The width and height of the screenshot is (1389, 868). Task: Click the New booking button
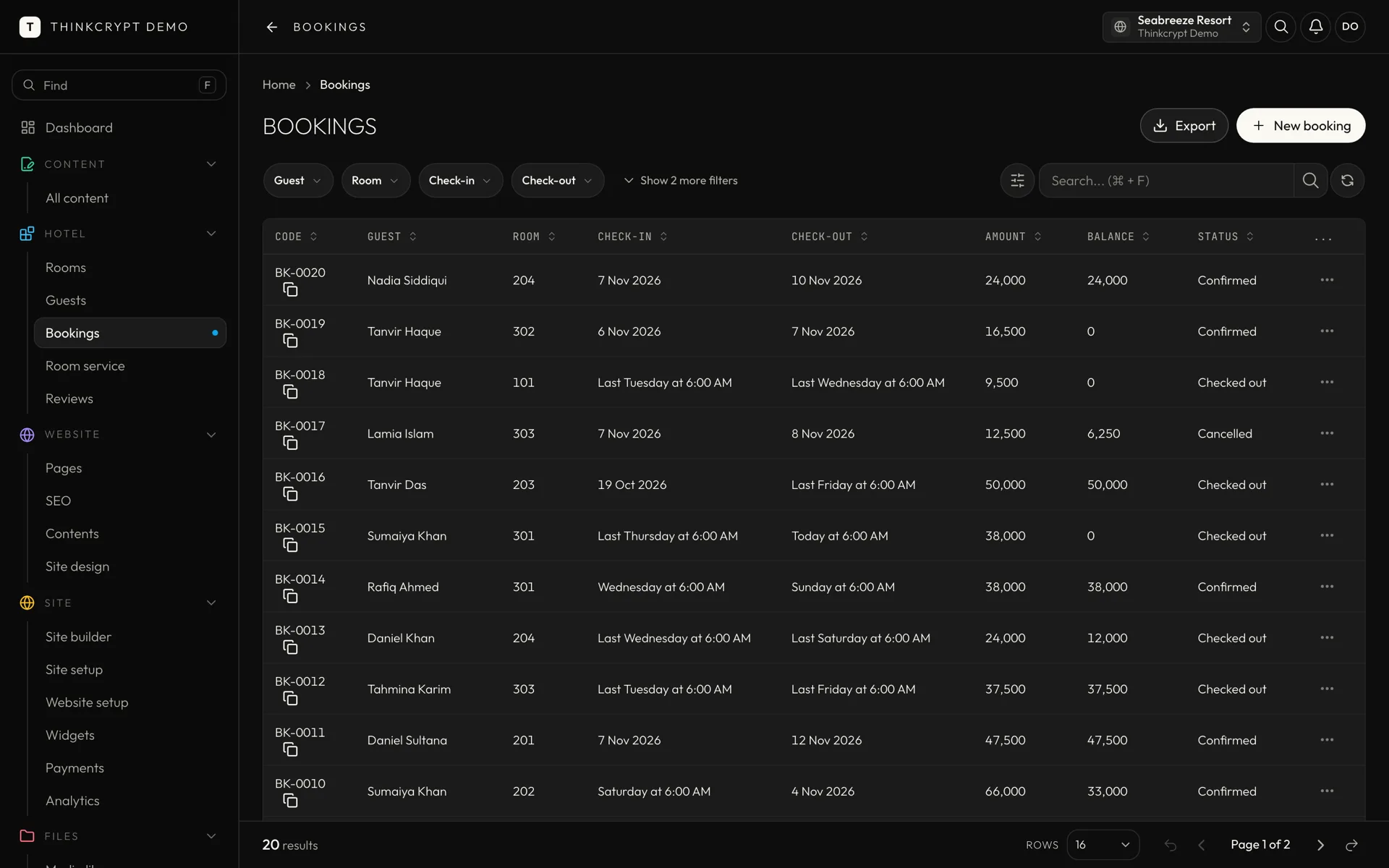pyautogui.click(x=1301, y=126)
